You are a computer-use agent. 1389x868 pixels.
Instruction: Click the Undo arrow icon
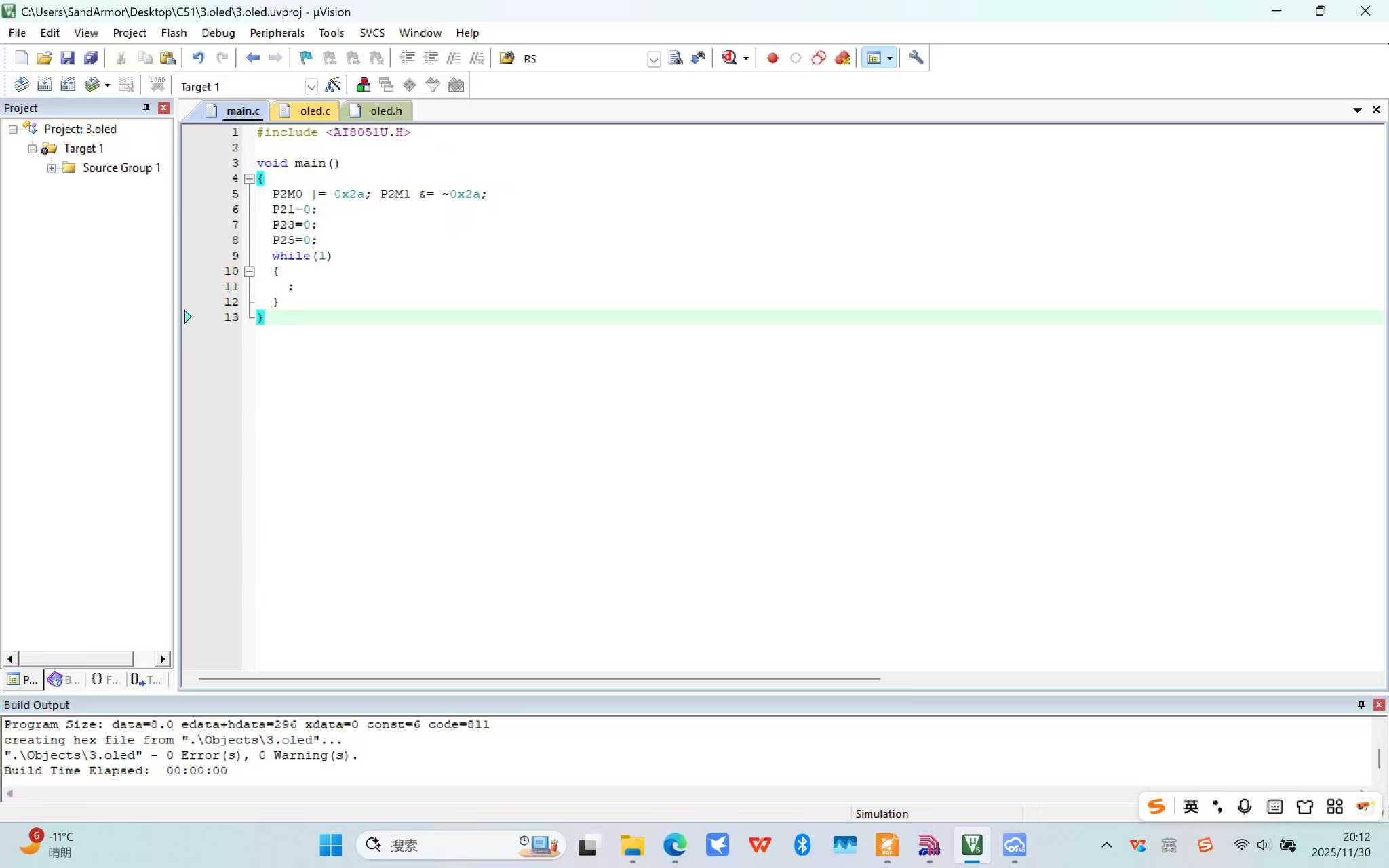[x=198, y=58]
